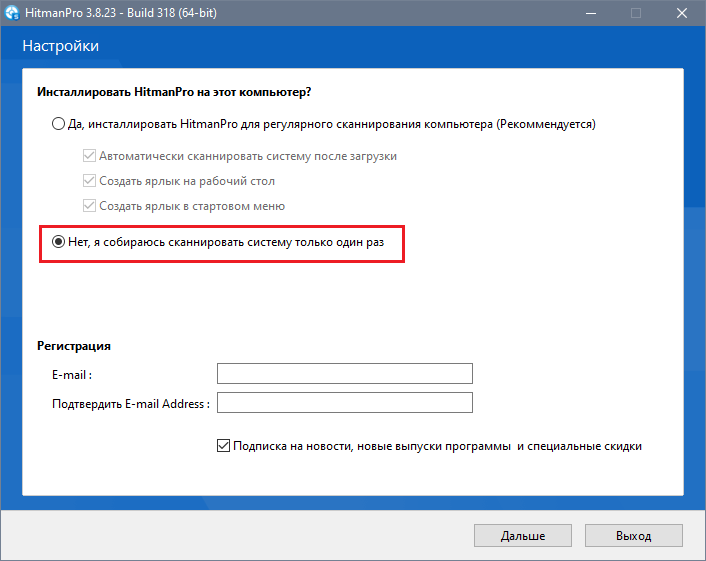The width and height of the screenshot is (706, 561).
Task: Choose 'Нет, я собираюсь сканнировать' one-time scan option
Action: 59,243
